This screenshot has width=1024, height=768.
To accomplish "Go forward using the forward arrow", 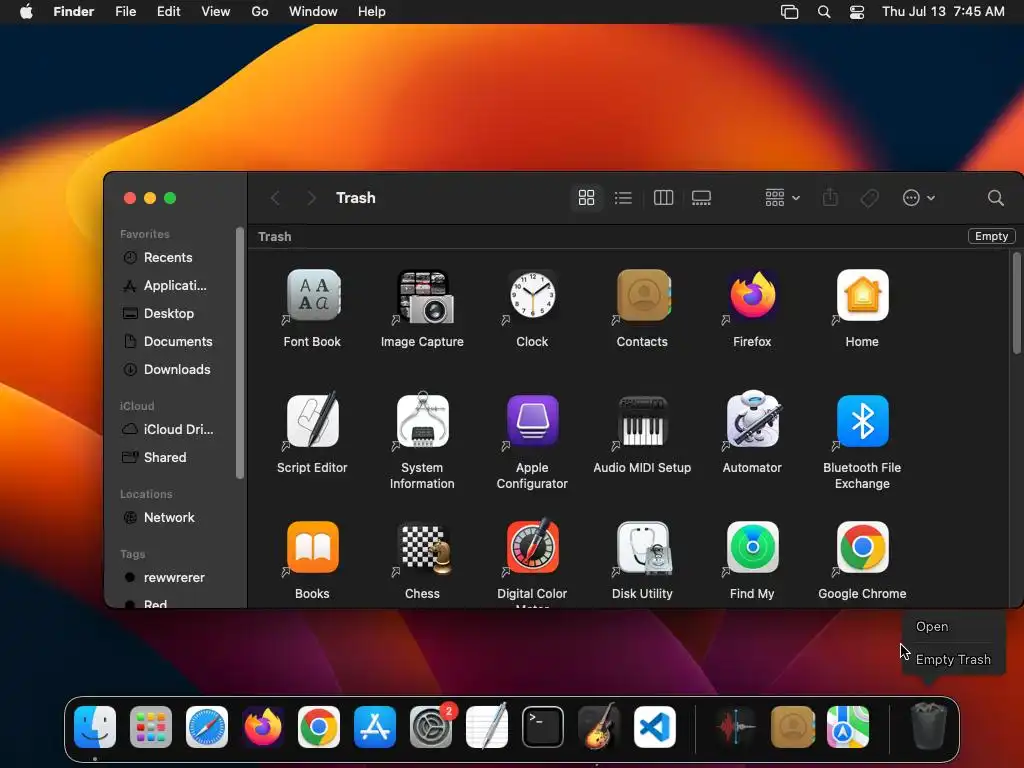I will click(x=312, y=198).
